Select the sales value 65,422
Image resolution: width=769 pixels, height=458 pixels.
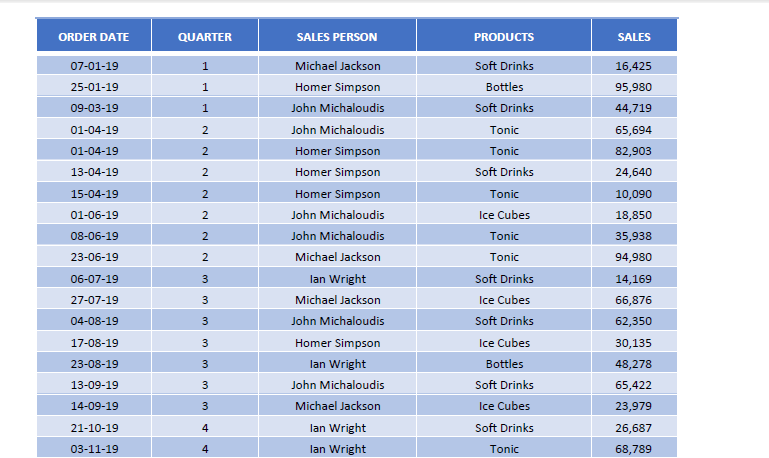pyautogui.click(x=634, y=385)
